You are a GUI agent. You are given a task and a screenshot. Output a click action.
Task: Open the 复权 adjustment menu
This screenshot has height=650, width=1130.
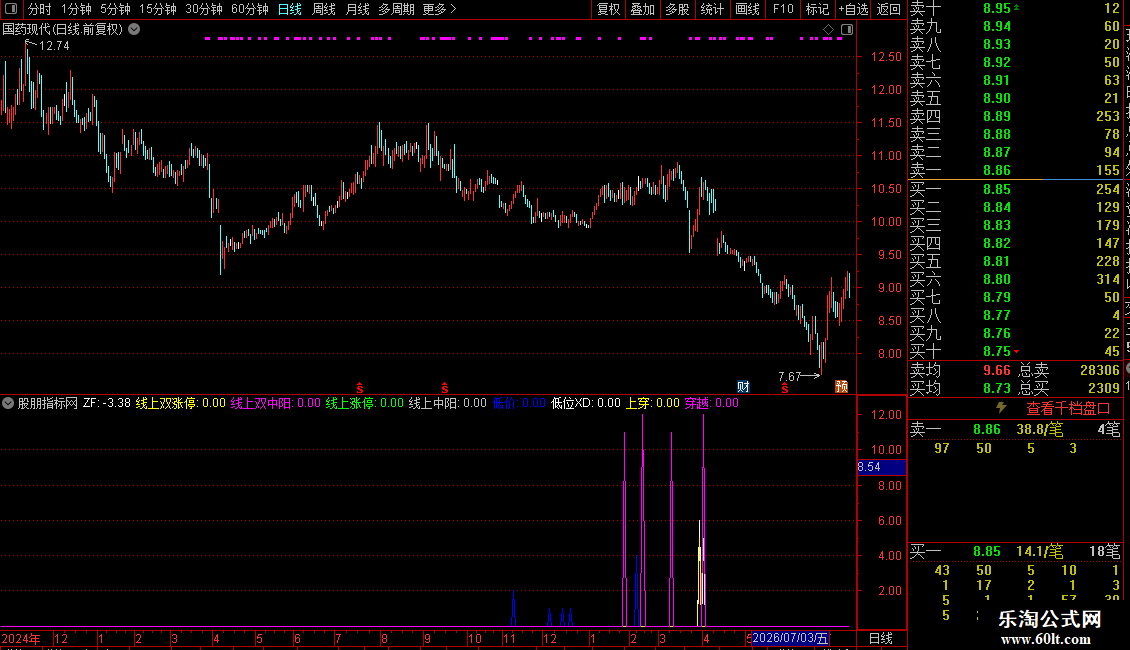[x=608, y=9]
